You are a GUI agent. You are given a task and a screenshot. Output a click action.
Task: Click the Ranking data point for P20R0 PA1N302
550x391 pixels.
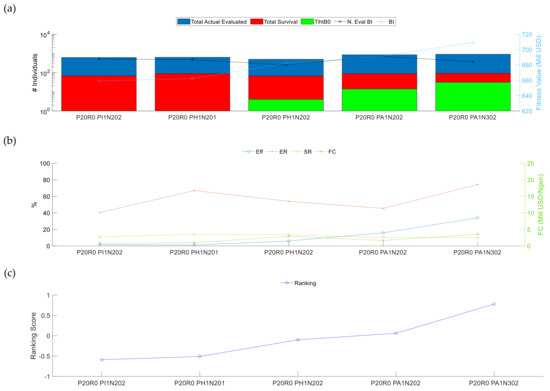494,304
